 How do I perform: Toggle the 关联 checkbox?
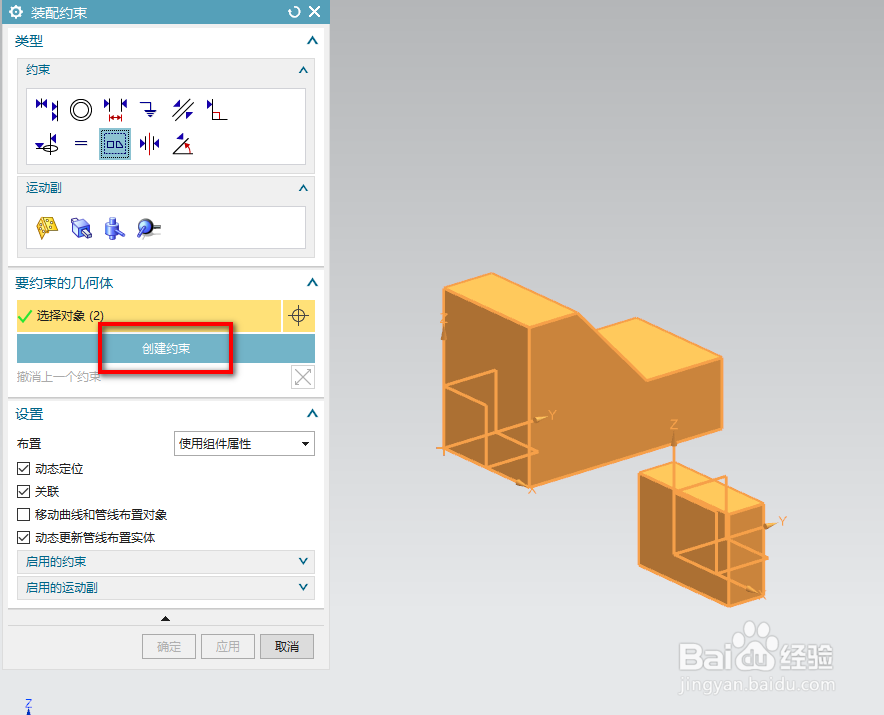(24, 492)
